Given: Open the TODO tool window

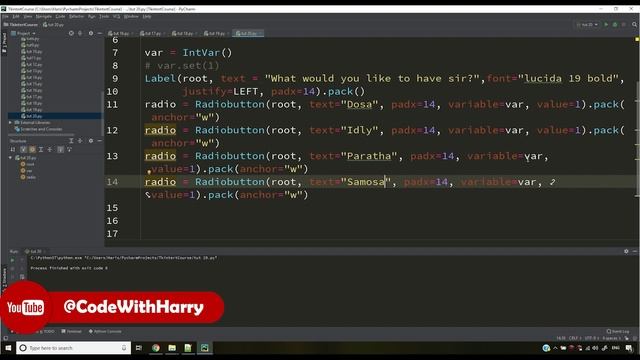Looking at the screenshot, I should 46,331.
